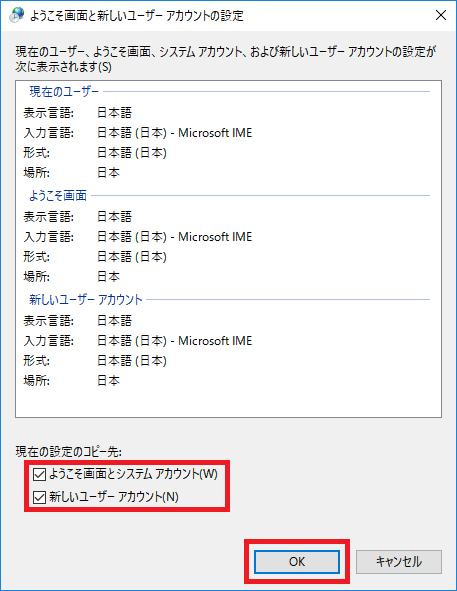Image resolution: width=457 pixels, height=591 pixels.
Task: Click 表示言語 value under 現在のユーザー
Action: tap(115, 112)
